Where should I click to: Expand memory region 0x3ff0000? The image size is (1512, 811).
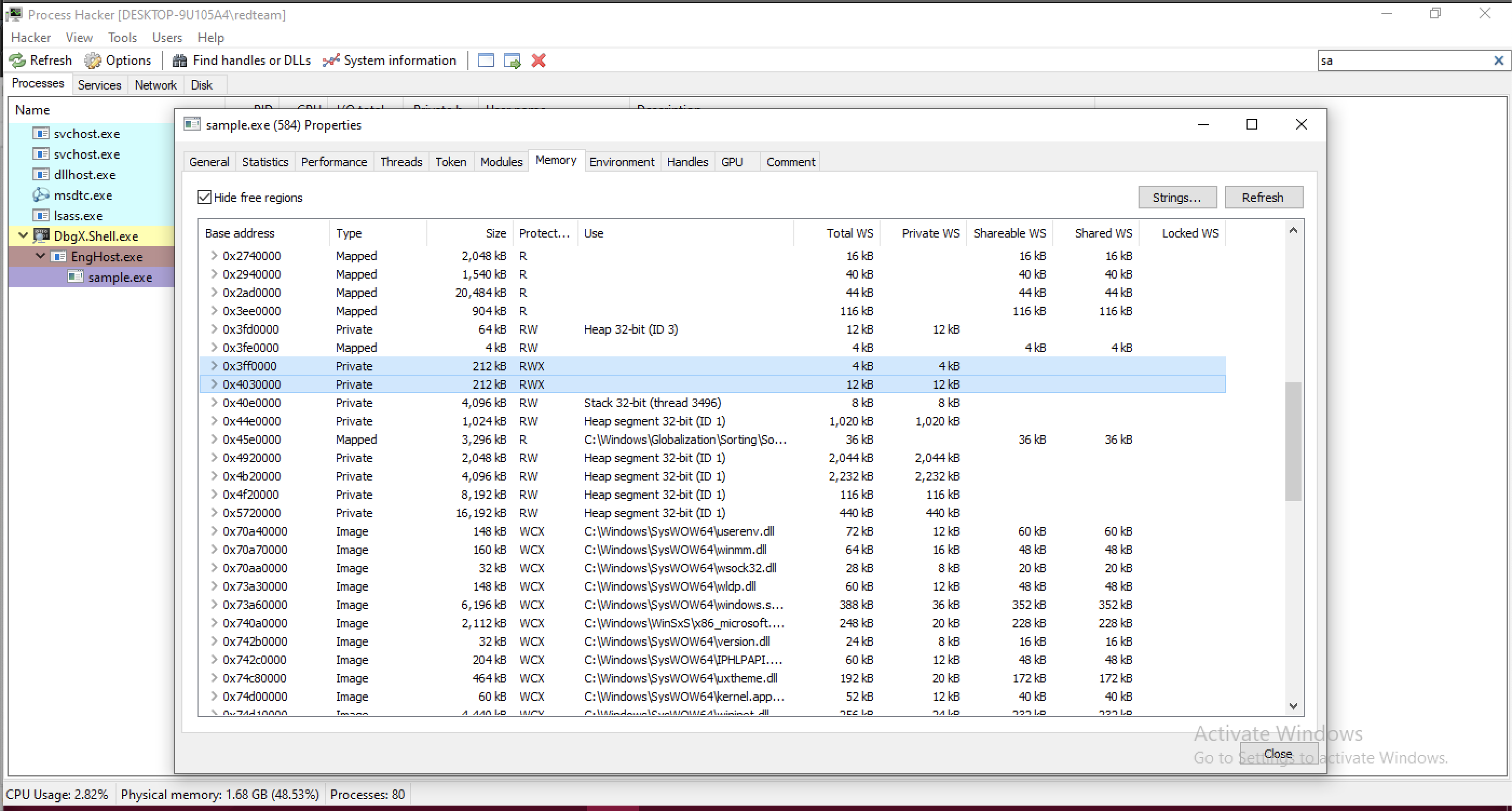[214, 366]
